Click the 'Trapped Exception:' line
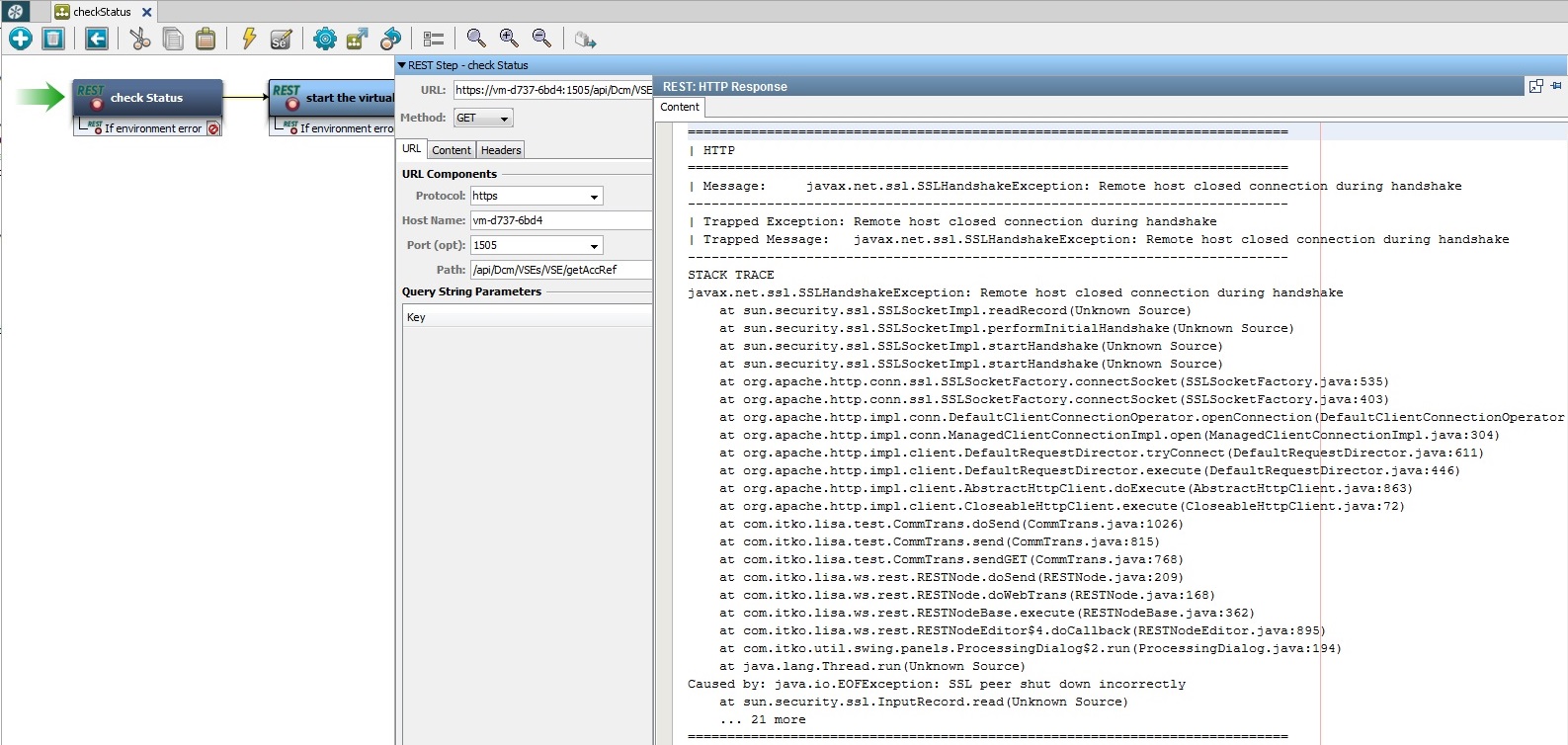This screenshot has width=1568, height=745. (x=952, y=221)
